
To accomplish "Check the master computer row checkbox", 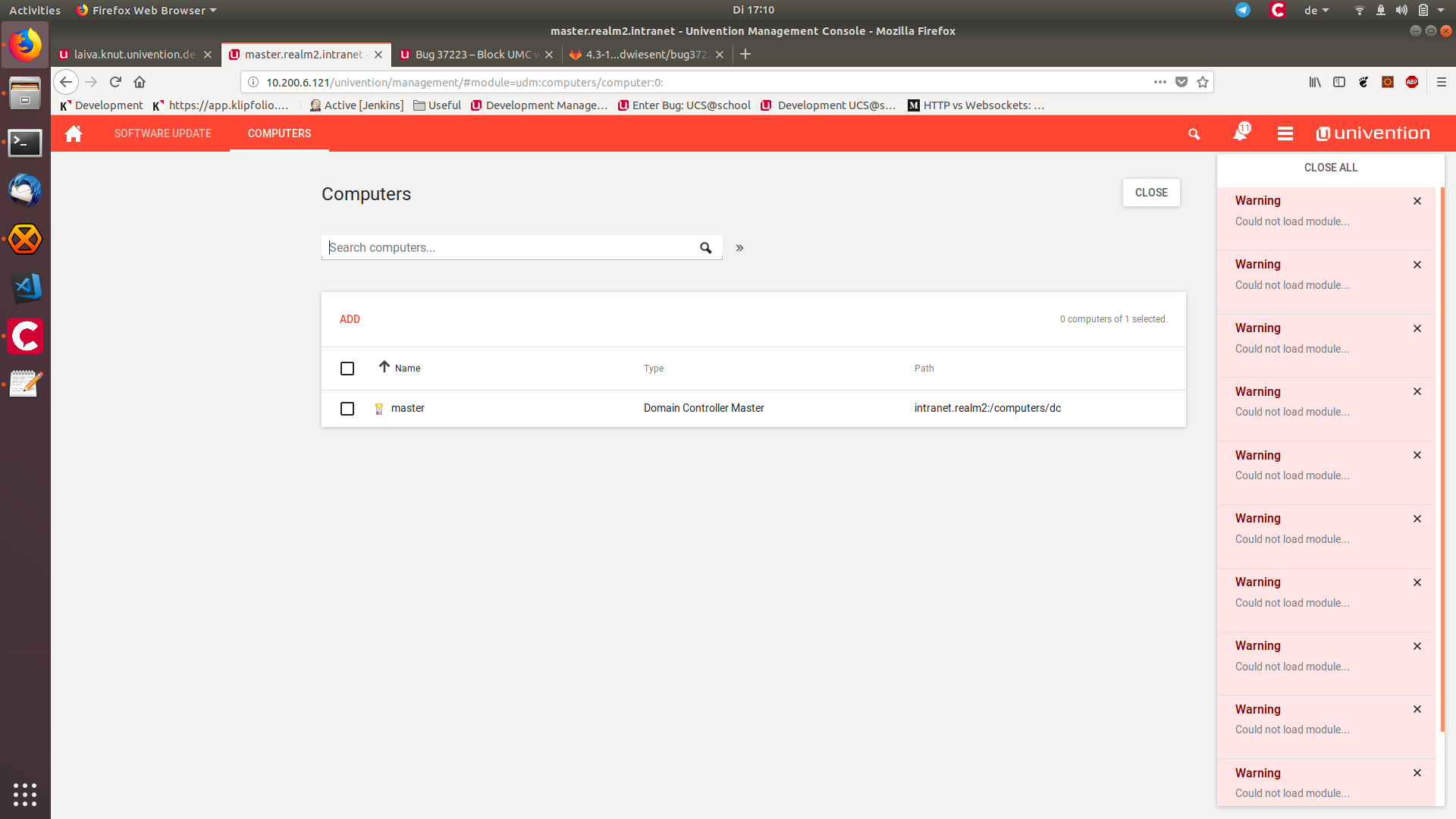I will [347, 409].
